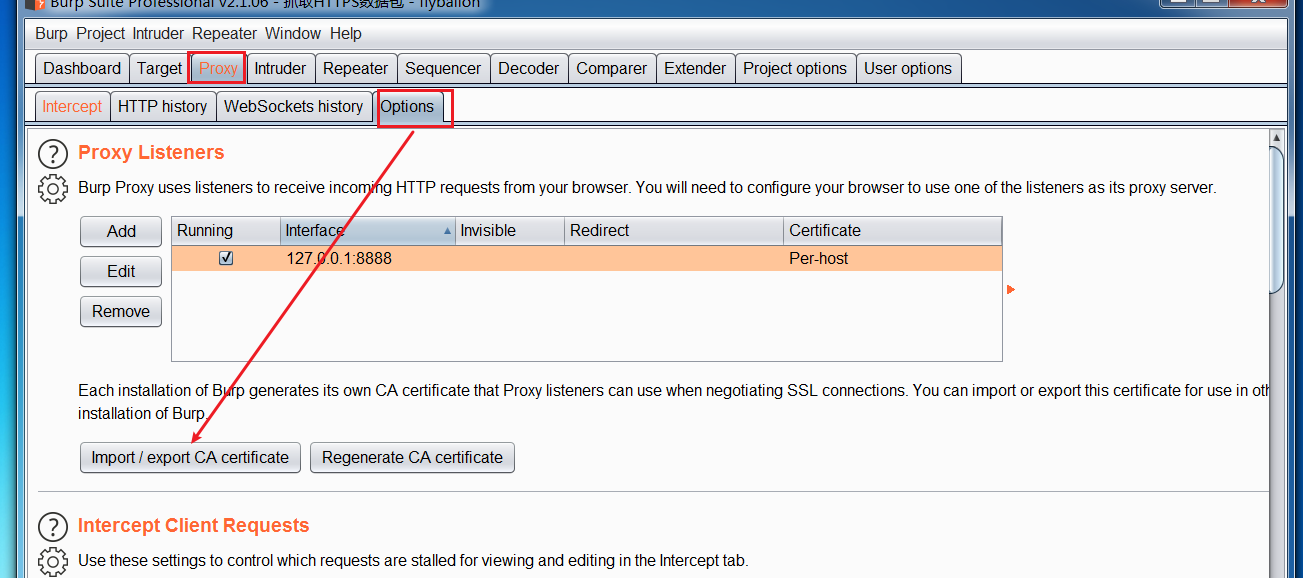Switch to the Decoder tab
Viewport: 1303px width, 578px height.
click(x=529, y=68)
